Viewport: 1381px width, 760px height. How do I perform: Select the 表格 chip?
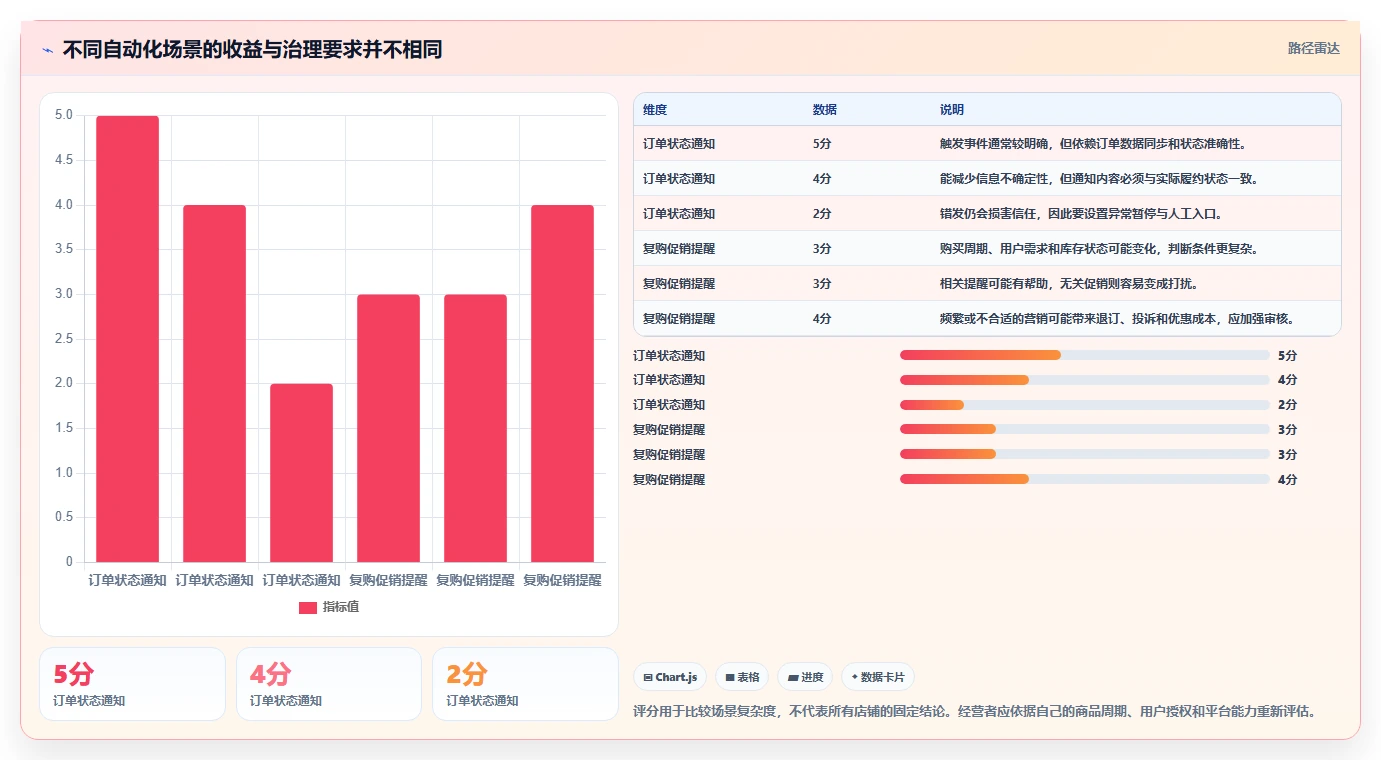[742, 677]
